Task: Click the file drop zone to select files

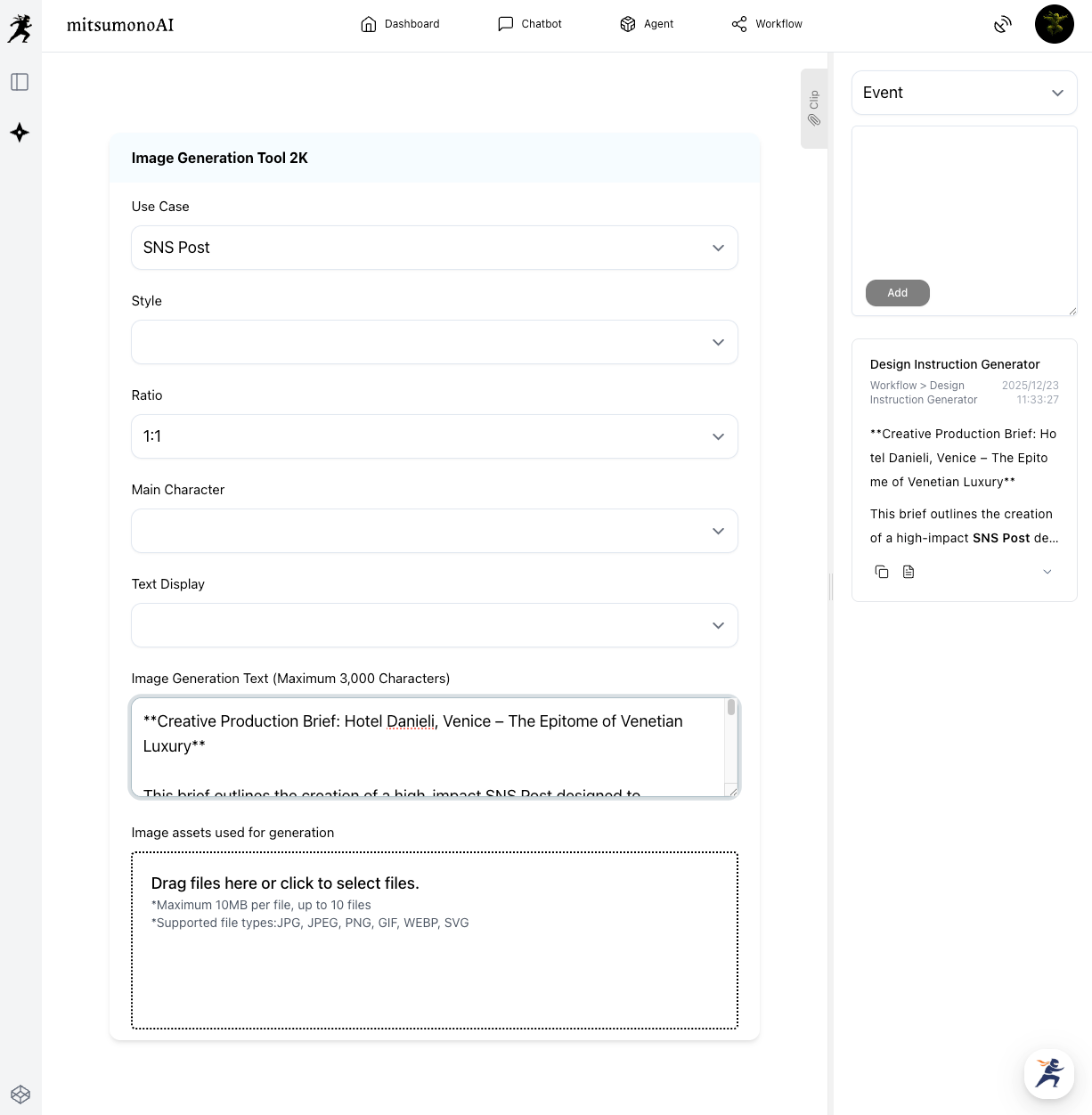Action: 435,940
